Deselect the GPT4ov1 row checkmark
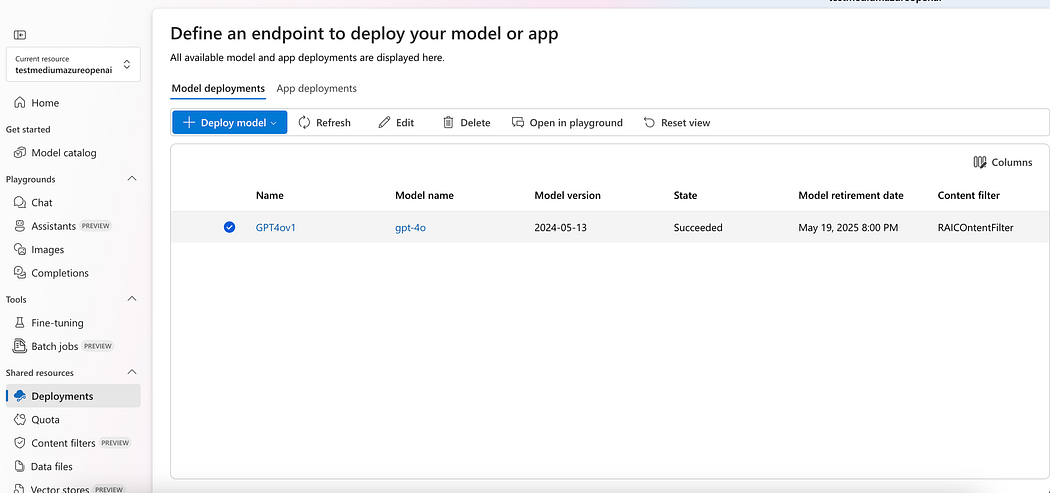 tap(230, 228)
